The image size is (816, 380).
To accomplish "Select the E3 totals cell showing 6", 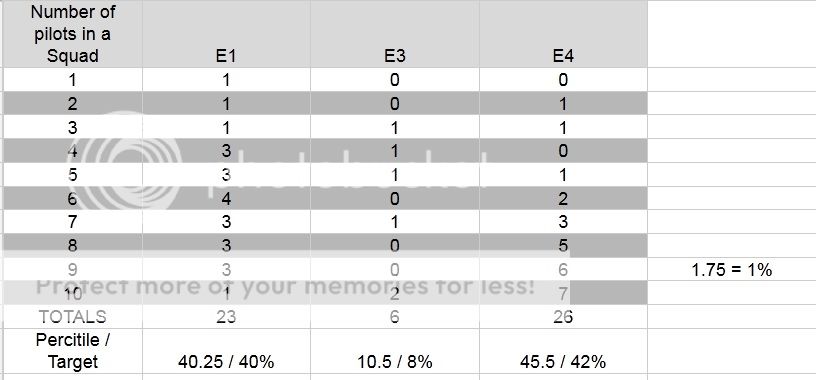I will click(x=394, y=316).
